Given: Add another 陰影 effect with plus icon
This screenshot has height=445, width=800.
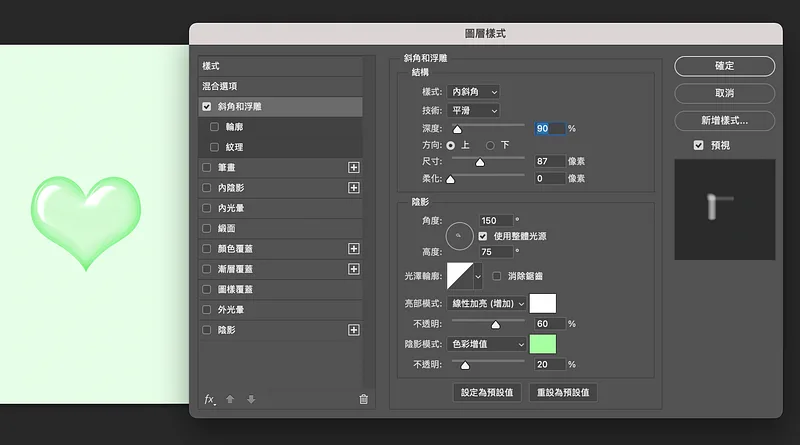Looking at the screenshot, I should pyautogui.click(x=354, y=330).
